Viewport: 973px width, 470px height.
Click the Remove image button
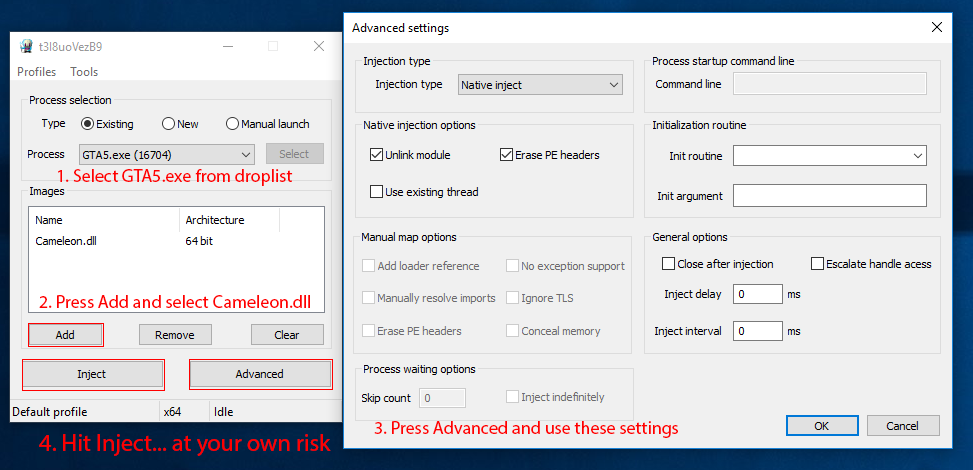click(x=175, y=335)
